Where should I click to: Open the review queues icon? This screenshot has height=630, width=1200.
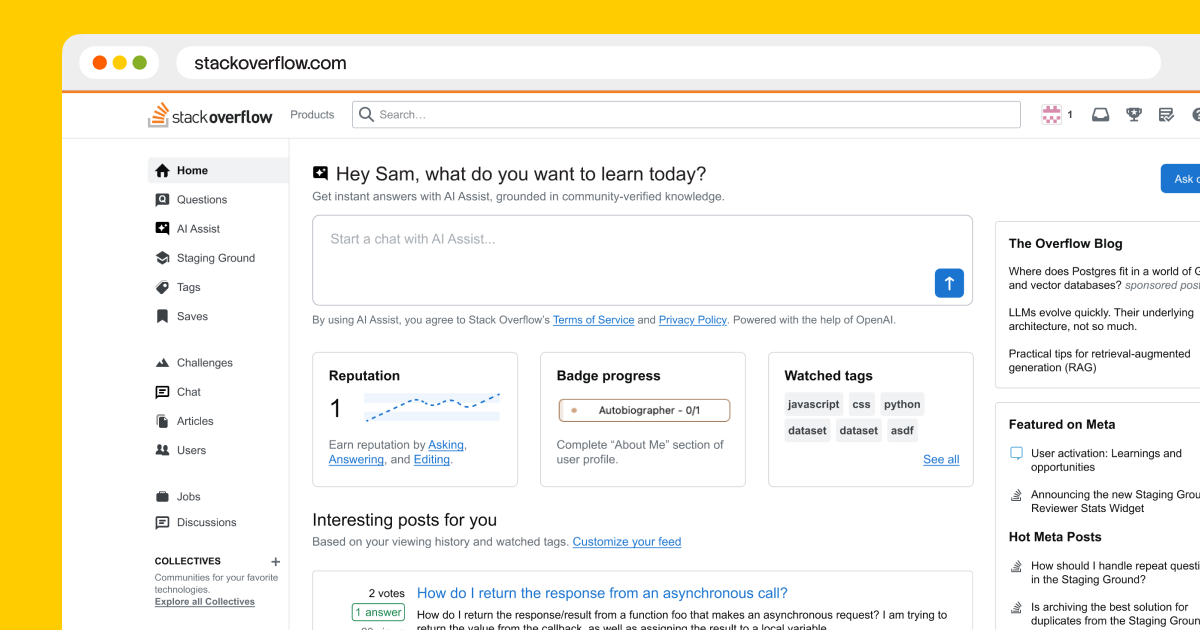[1166, 114]
